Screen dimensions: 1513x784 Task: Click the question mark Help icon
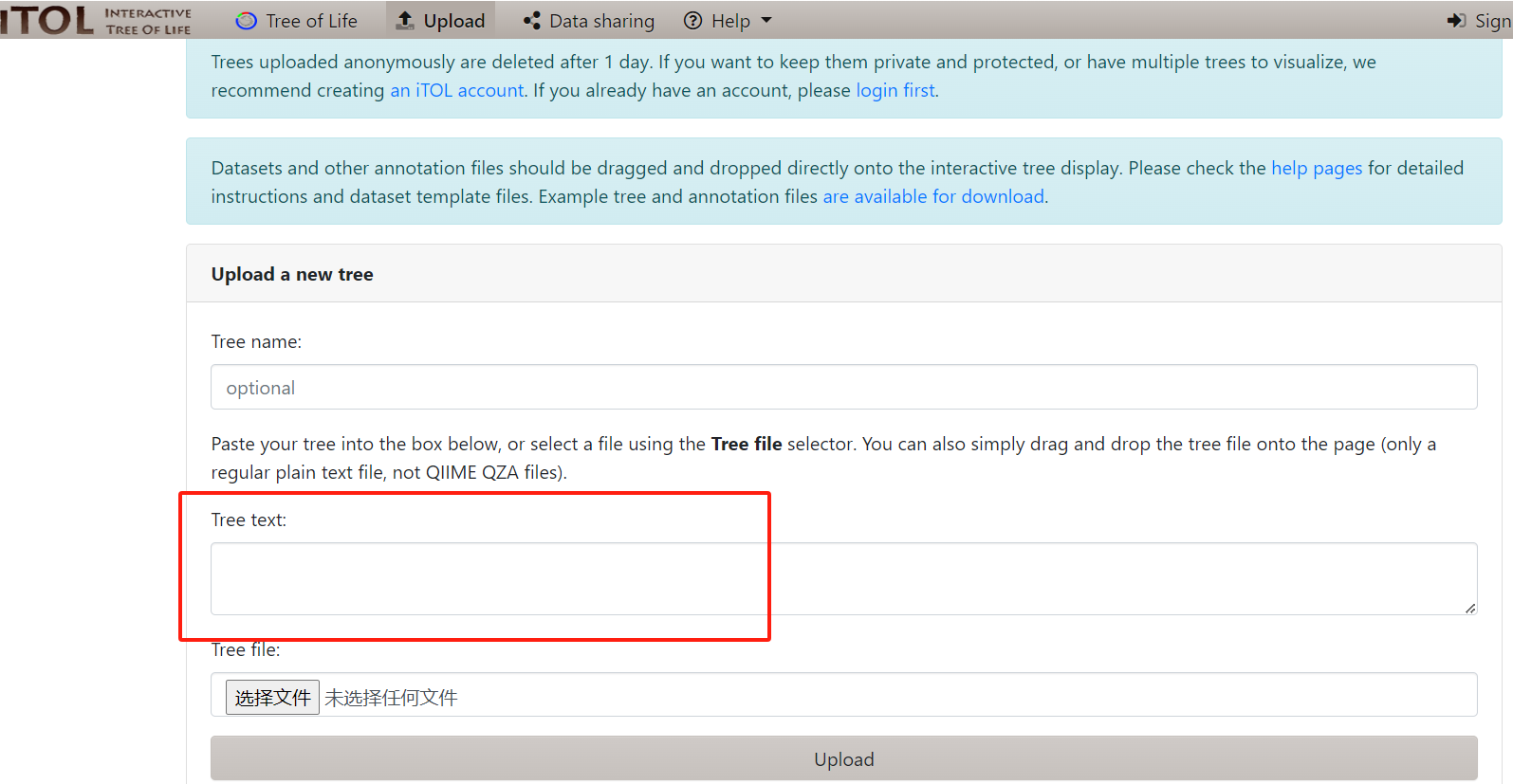pos(693,21)
